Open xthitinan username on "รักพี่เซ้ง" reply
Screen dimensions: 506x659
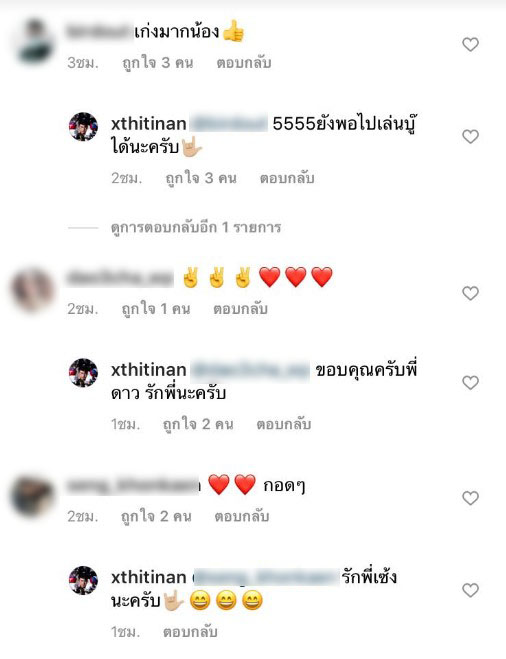[148, 577]
